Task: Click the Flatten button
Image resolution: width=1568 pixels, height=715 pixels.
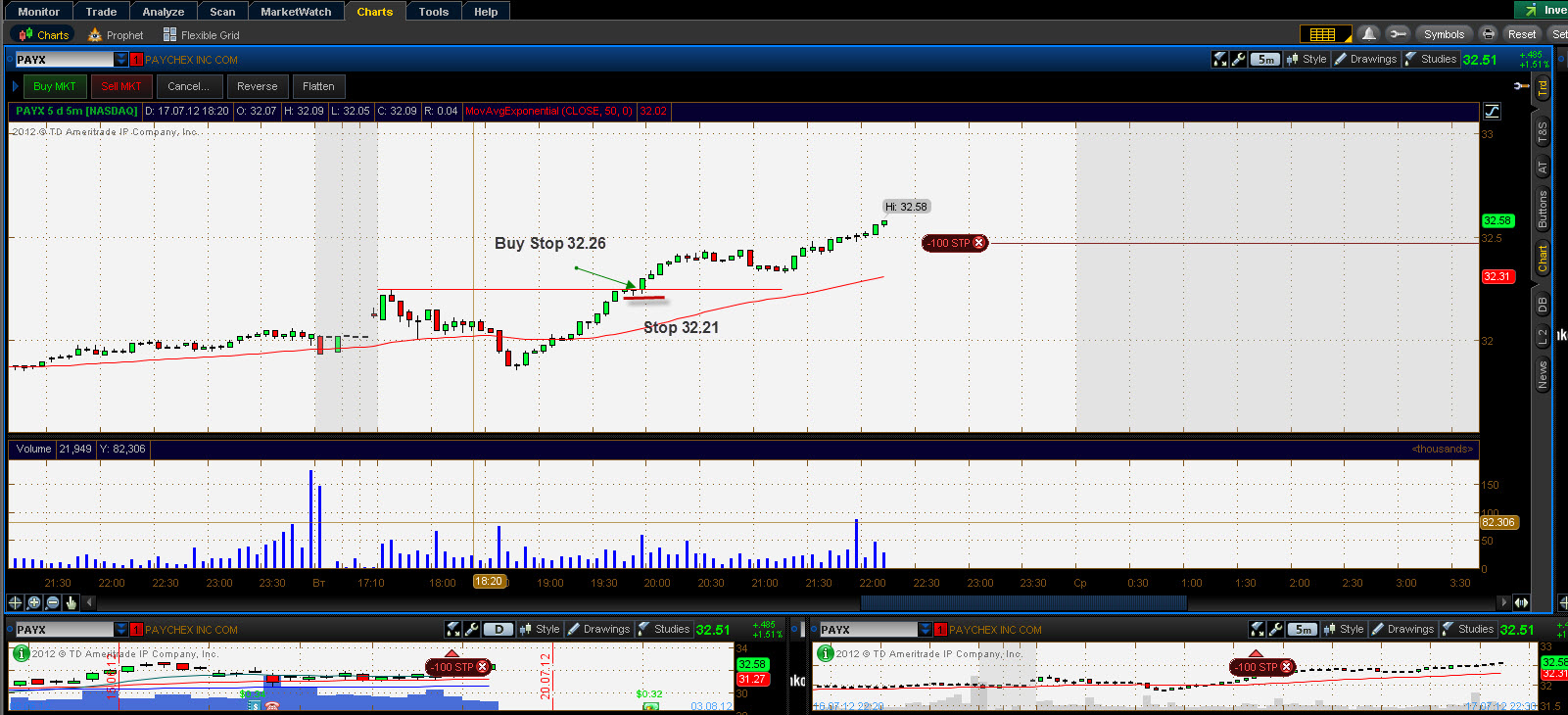Action: coord(318,86)
